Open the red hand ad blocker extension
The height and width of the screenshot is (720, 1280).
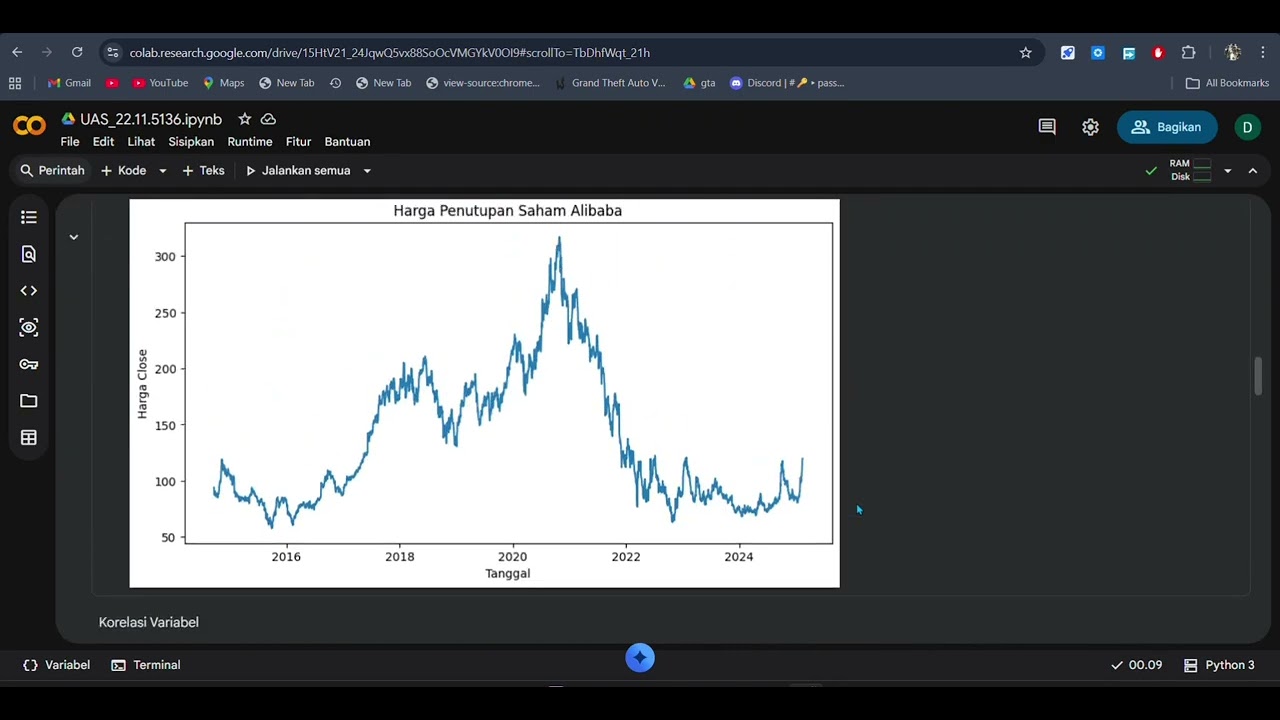point(1158,53)
